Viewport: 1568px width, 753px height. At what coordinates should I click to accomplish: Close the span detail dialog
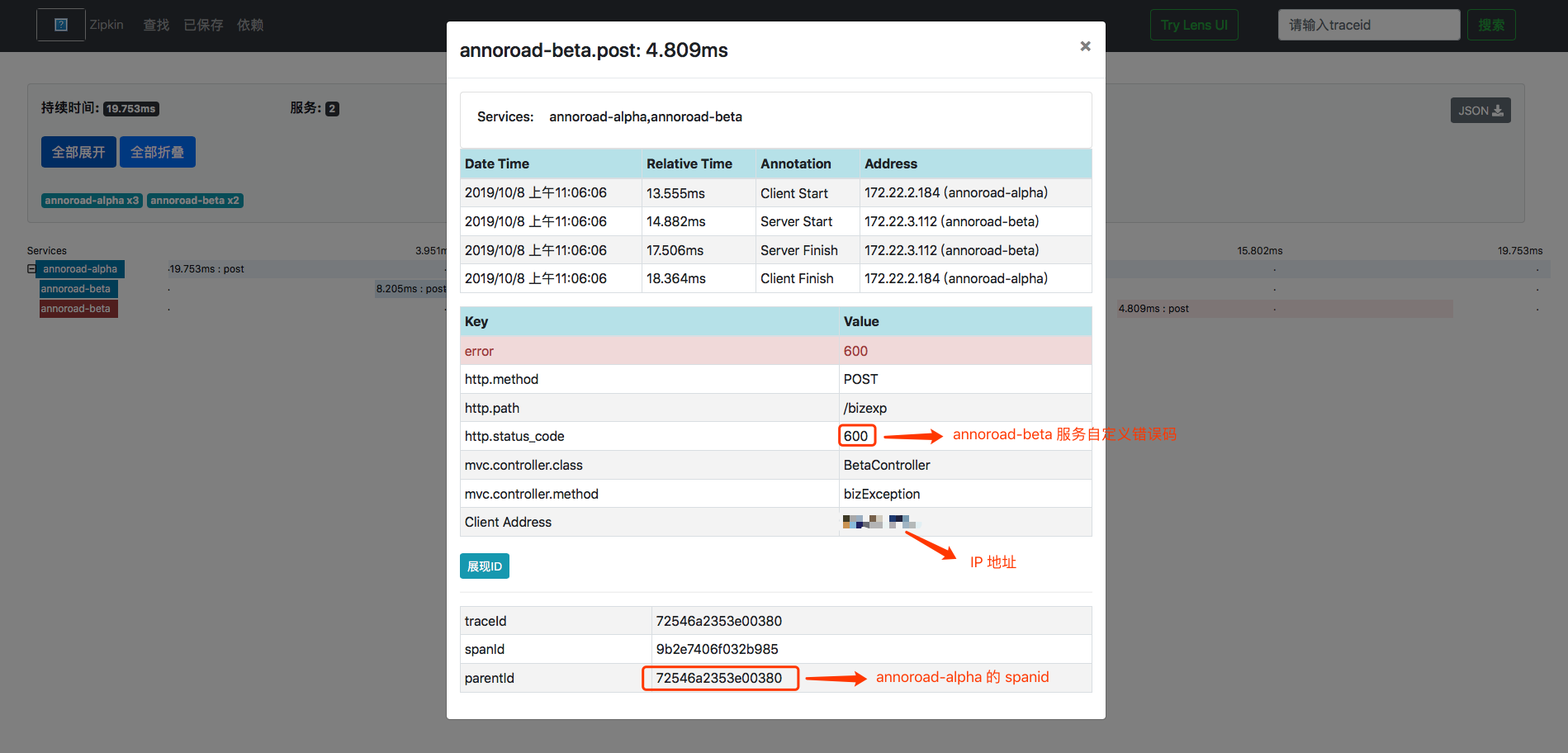coord(1085,46)
